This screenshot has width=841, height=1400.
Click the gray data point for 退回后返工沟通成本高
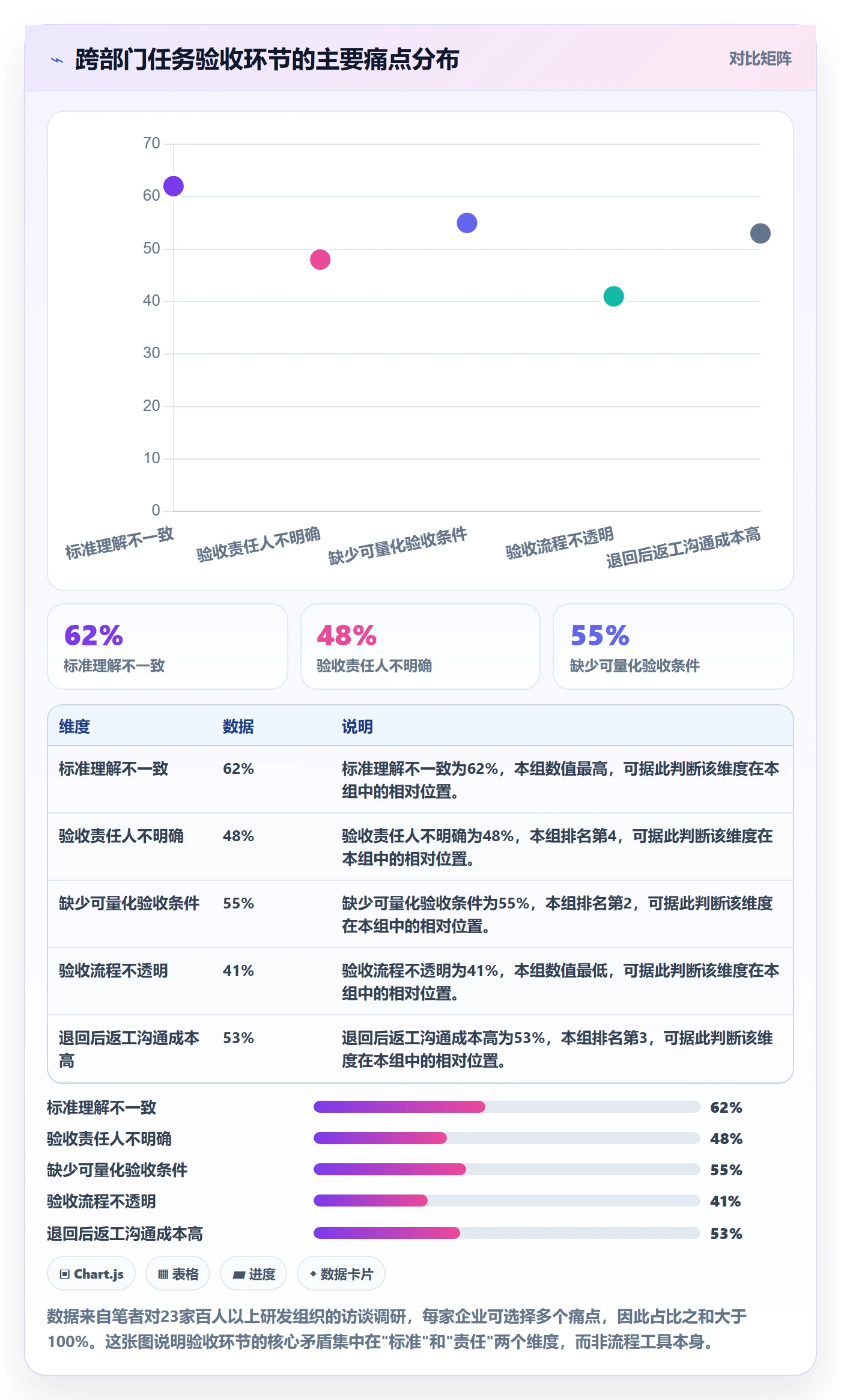tap(760, 233)
